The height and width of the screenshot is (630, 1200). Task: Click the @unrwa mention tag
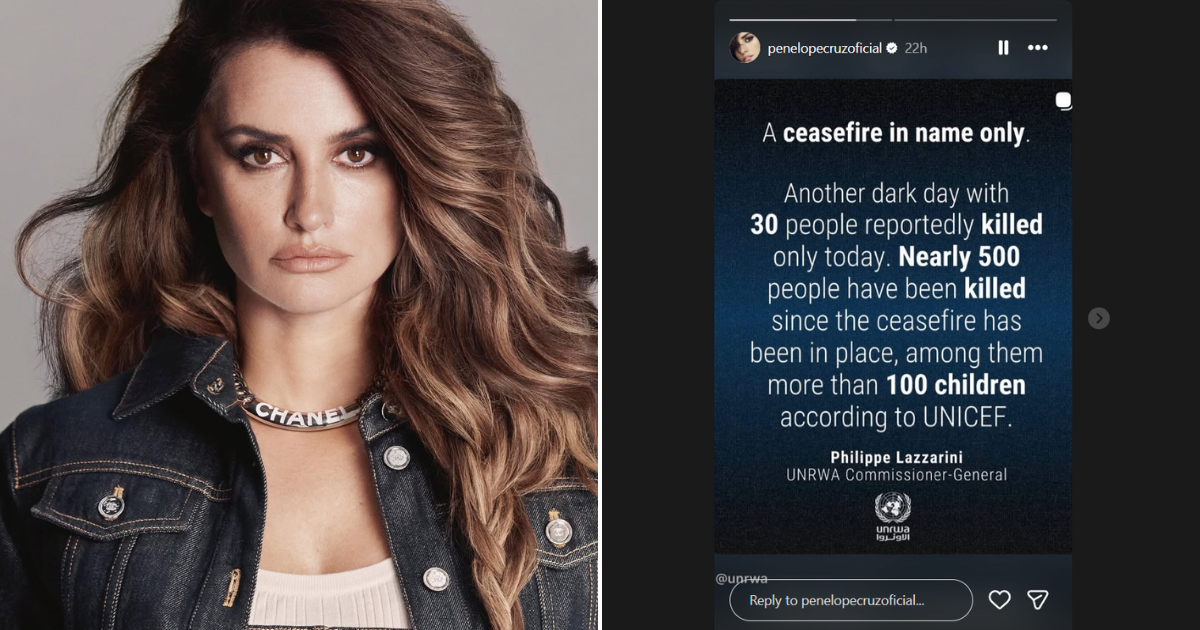coord(741,578)
